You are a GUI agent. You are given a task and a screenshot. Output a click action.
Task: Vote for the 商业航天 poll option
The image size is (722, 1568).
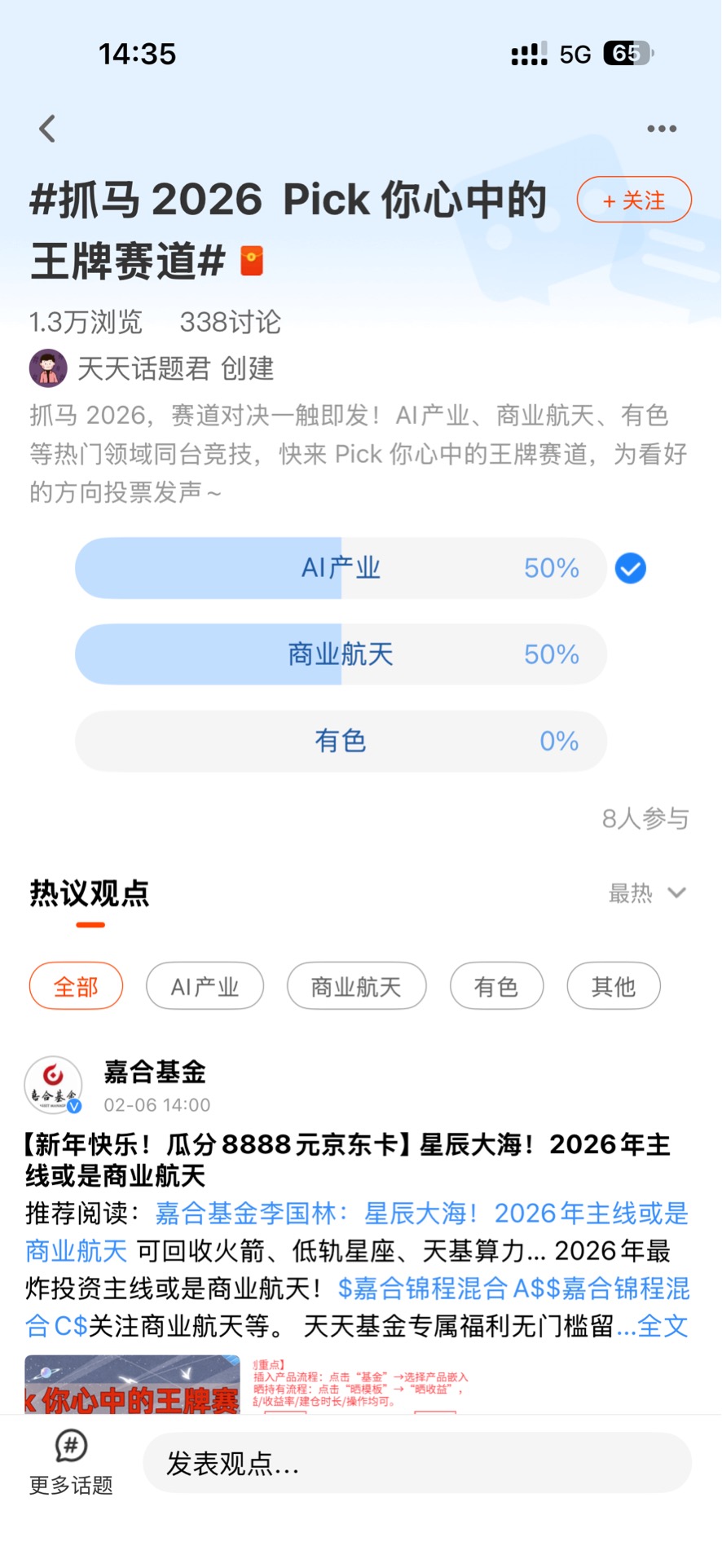click(x=341, y=654)
